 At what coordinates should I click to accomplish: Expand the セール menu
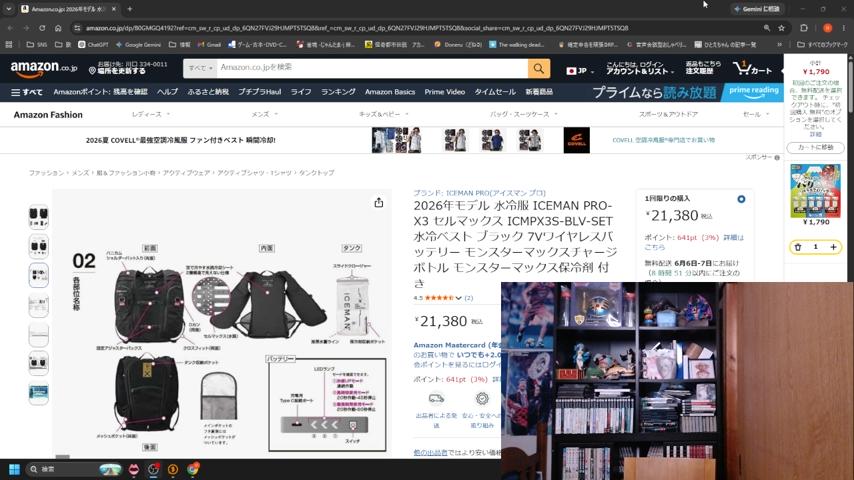(756, 114)
